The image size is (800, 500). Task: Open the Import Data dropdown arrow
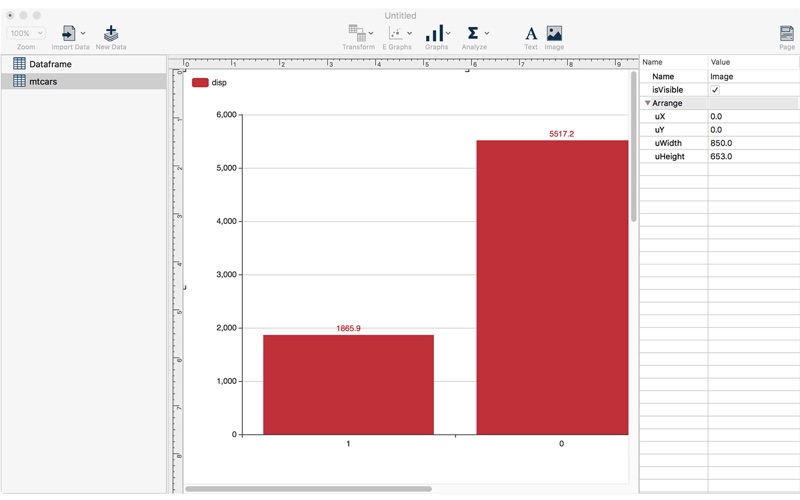tap(83, 34)
